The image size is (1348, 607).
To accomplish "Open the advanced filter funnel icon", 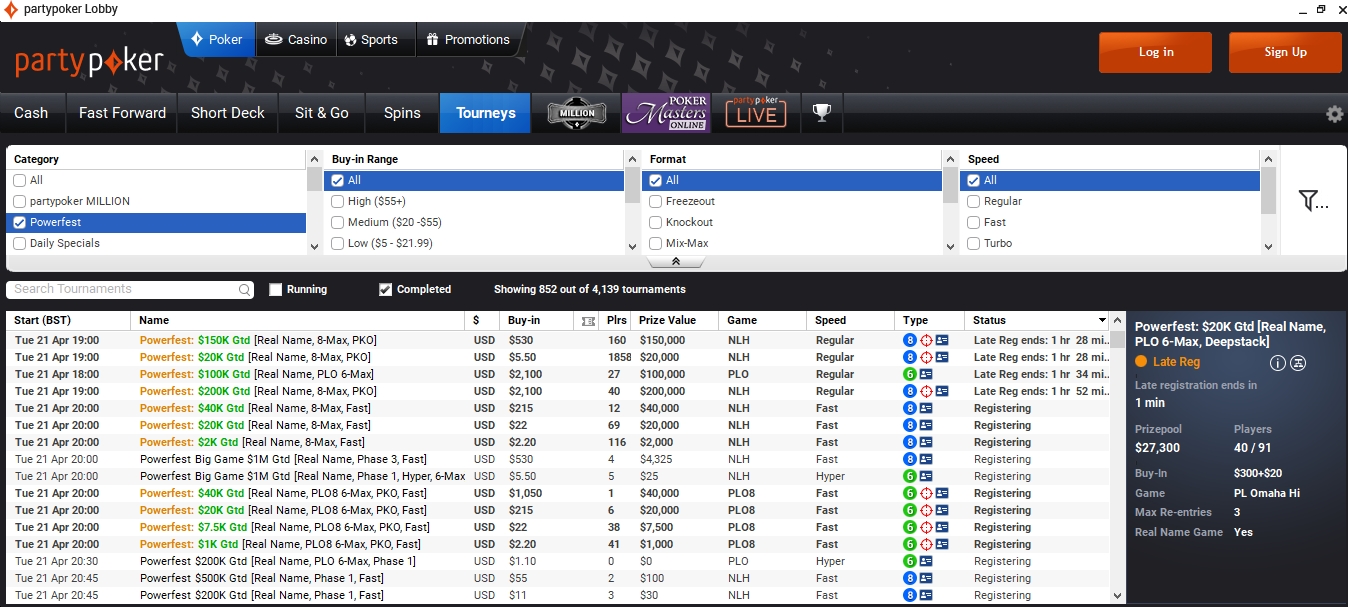I will pyautogui.click(x=1312, y=201).
